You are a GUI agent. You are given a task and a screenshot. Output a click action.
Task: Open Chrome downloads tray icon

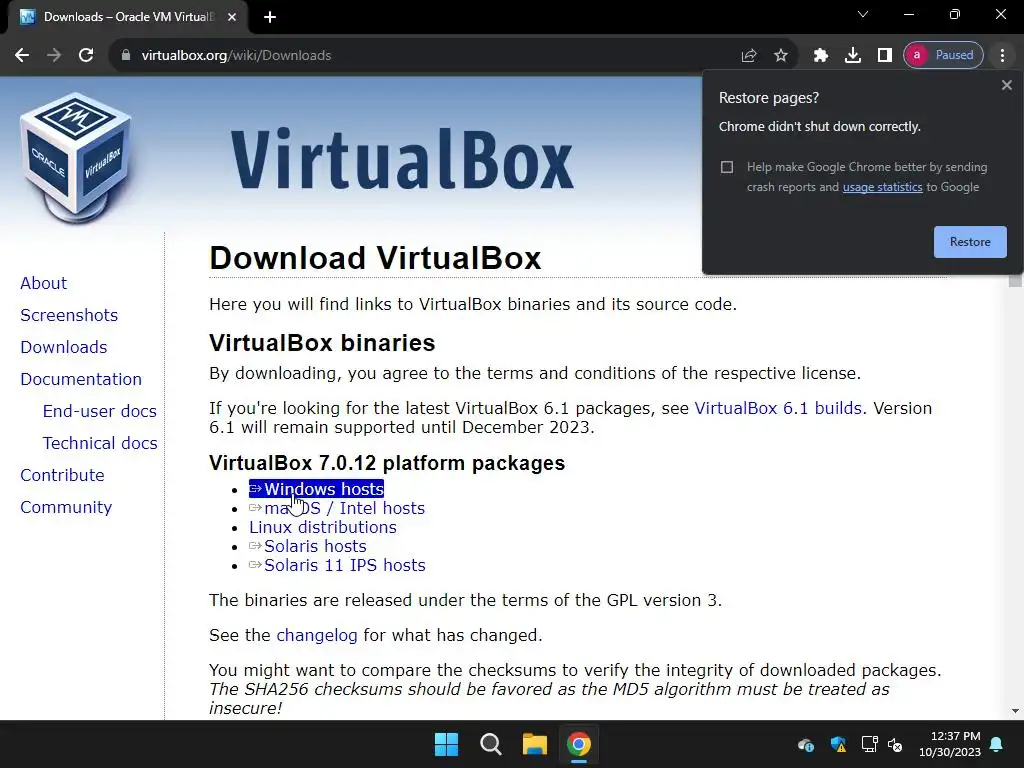tap(853, 56)
